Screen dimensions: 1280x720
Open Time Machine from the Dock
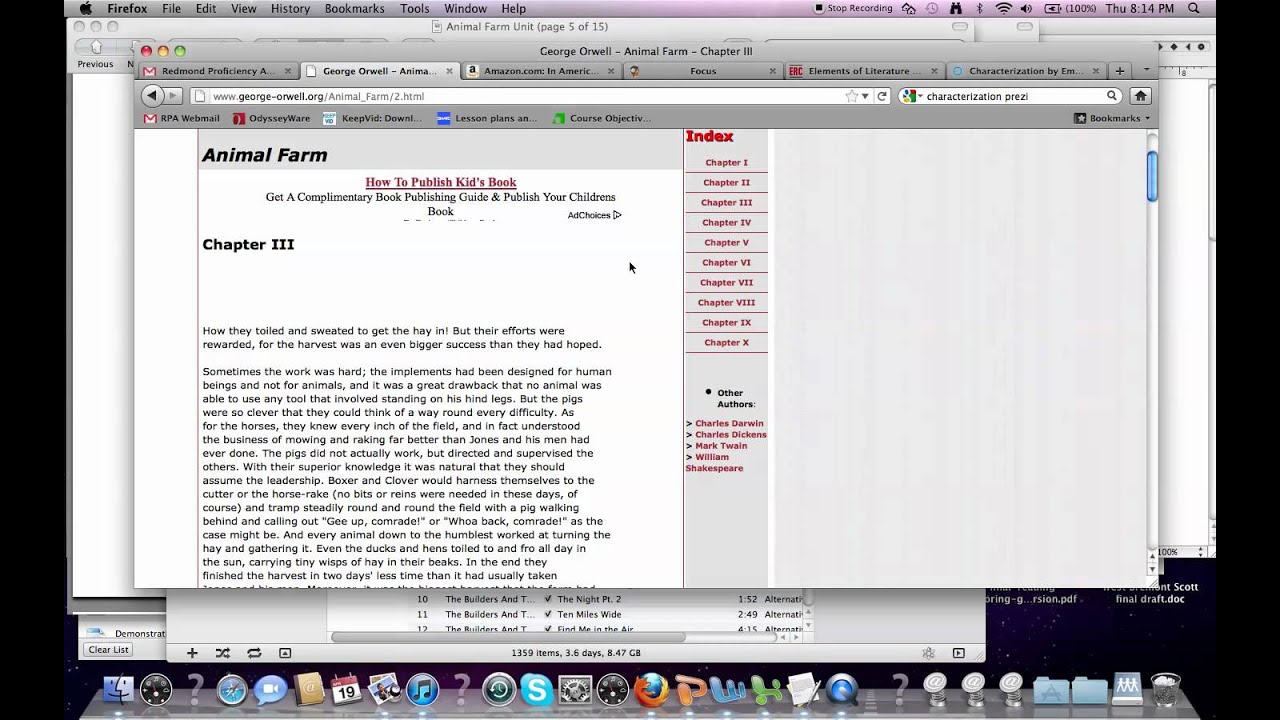point(498,690)
